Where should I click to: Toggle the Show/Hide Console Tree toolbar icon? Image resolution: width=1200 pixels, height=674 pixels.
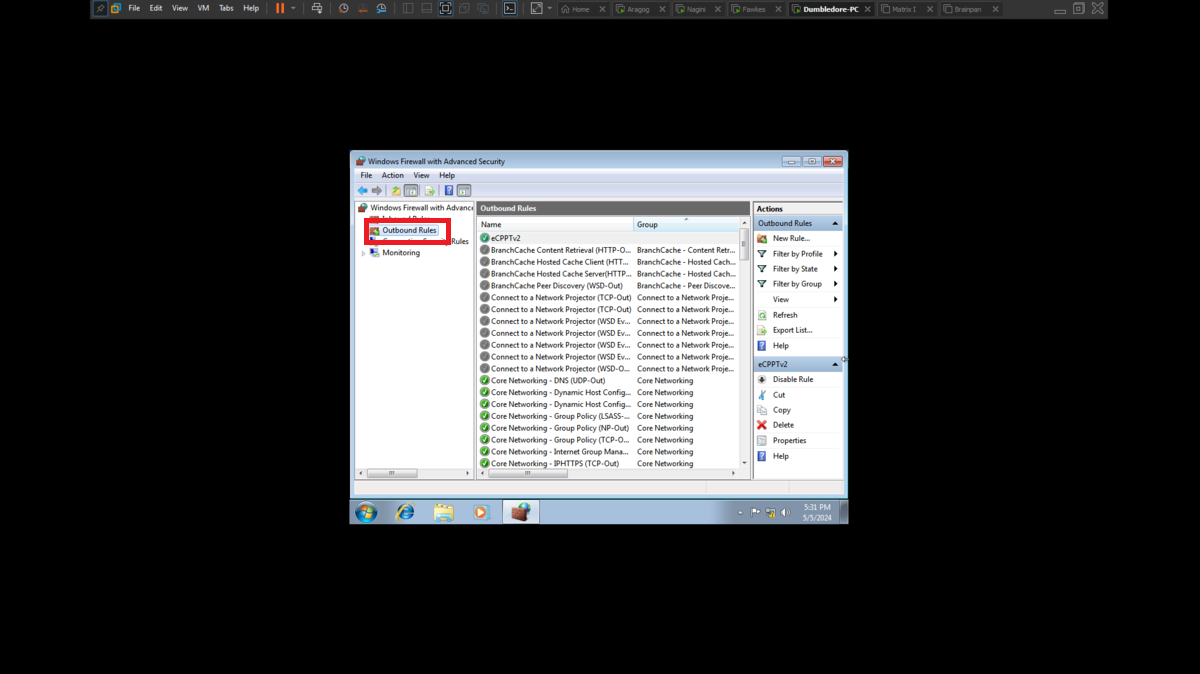coord(411,190)
